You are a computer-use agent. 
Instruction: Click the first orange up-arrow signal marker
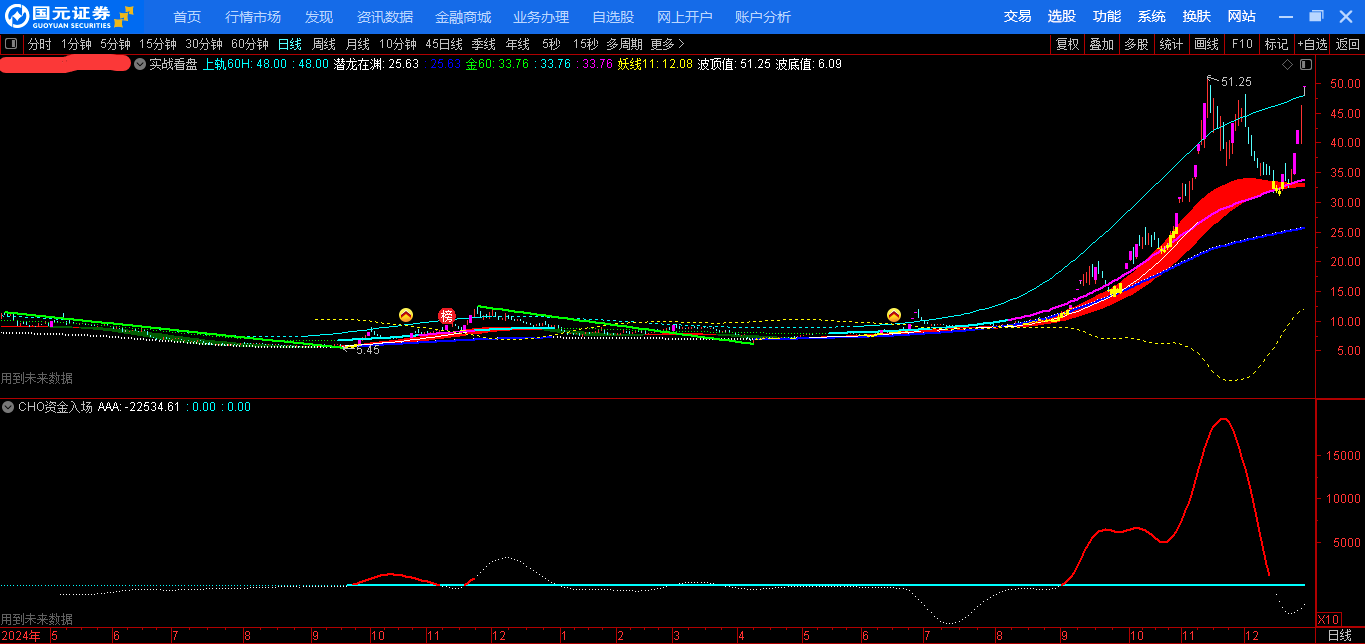[406, 315]
